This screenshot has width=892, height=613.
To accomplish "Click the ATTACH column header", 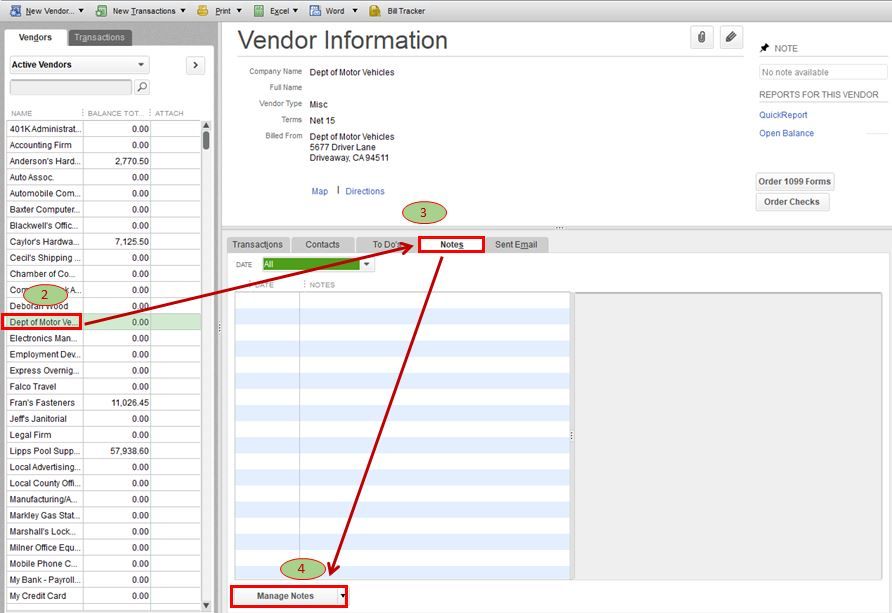I will coord(170,113).
